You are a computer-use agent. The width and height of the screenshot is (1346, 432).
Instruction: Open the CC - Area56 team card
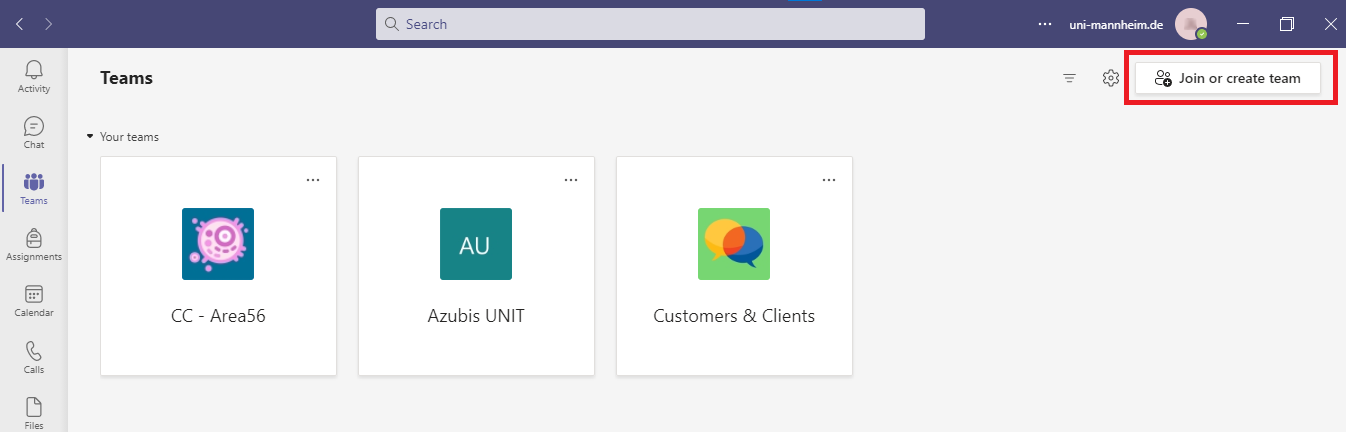coord(218,266)
